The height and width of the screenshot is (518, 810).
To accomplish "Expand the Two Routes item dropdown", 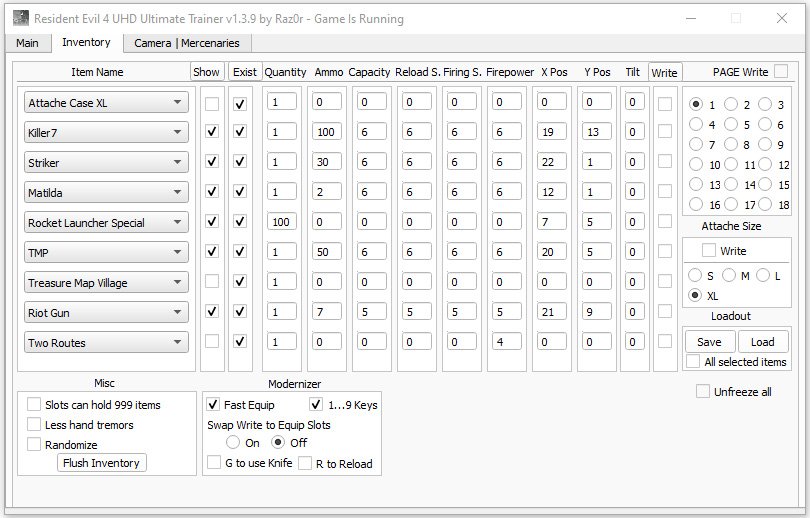I will (106, 342).
